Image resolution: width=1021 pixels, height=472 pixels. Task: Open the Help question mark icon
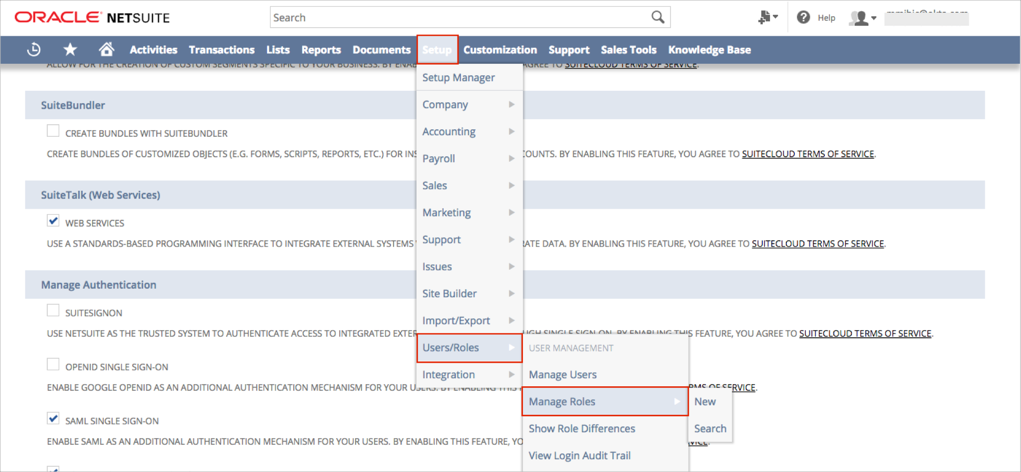(803, 18)
